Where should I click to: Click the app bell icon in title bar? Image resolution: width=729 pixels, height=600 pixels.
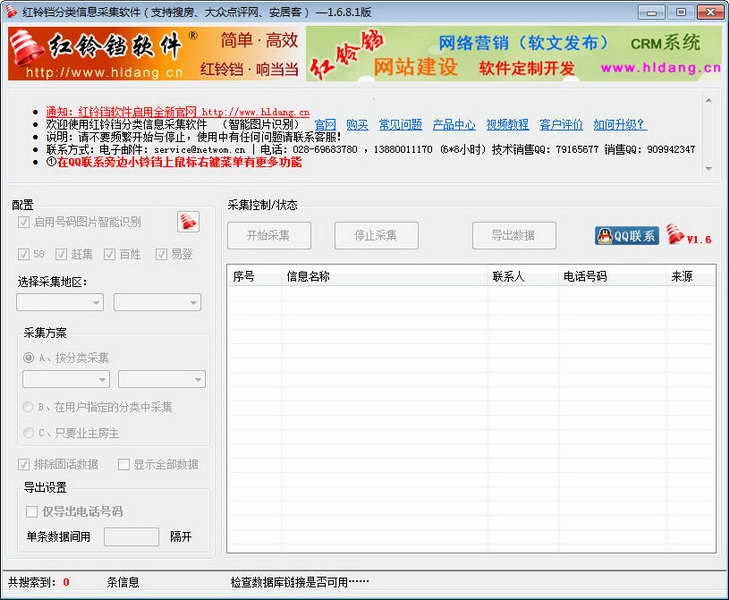pyautogui.click(x=11, y=12)
